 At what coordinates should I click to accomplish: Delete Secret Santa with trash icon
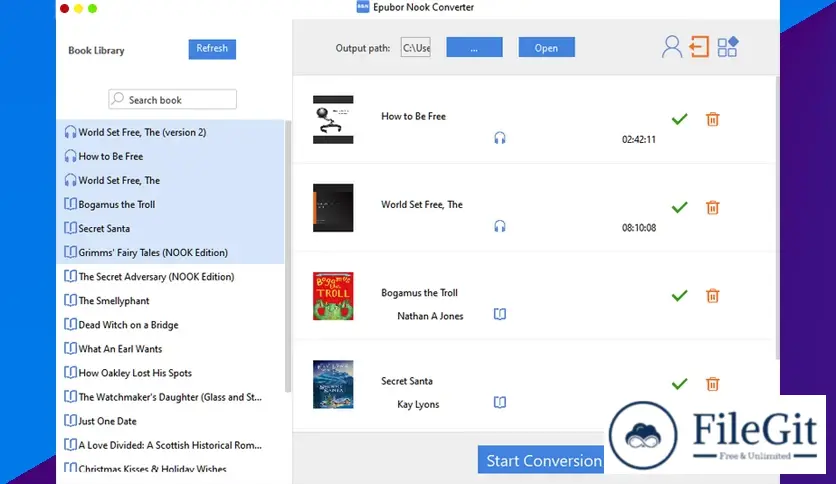coord(712,384)
